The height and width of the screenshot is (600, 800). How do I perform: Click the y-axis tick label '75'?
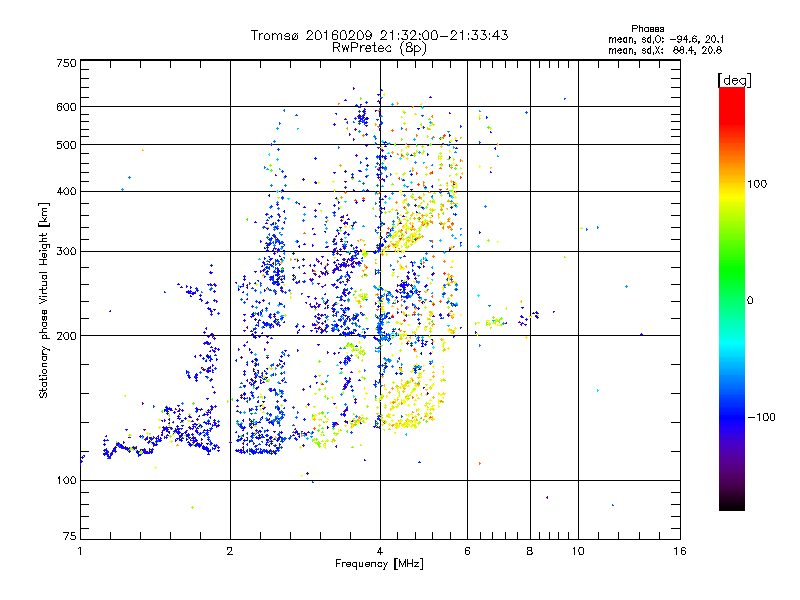(70, 536)
